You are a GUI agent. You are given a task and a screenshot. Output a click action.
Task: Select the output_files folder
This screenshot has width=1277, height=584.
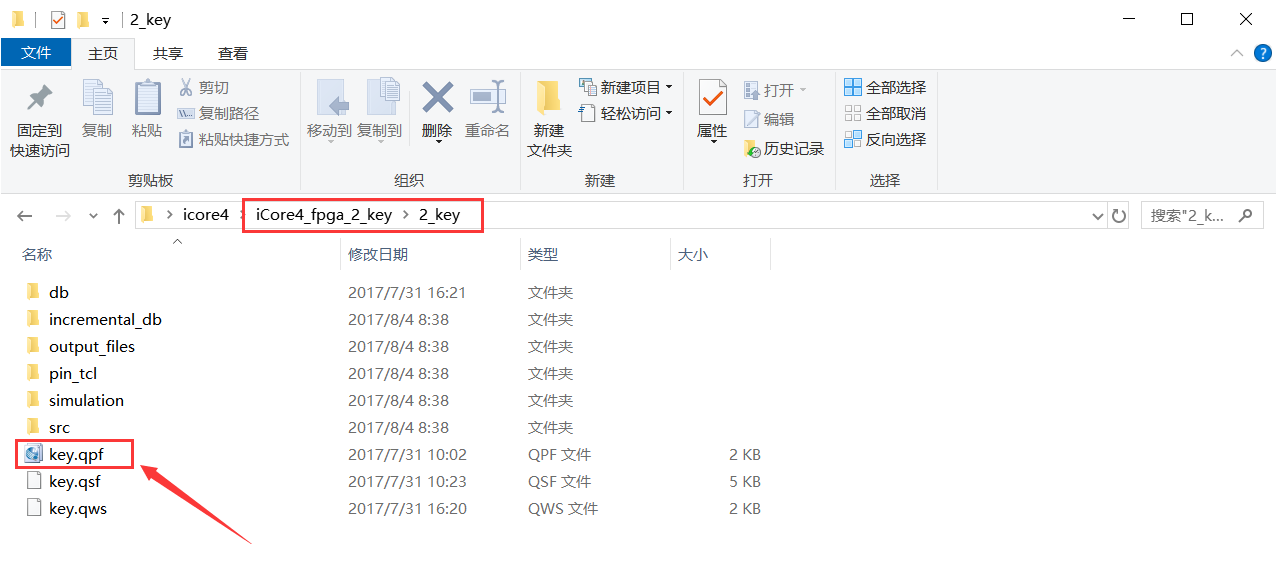click(91, 346)
